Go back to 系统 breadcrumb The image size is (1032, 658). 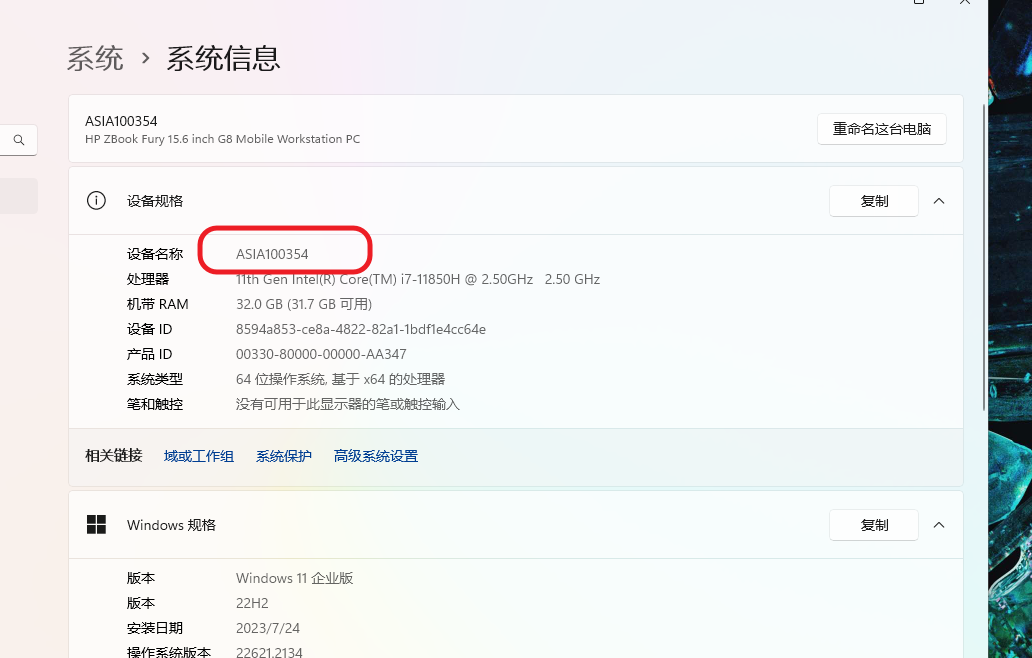(95, 59)
